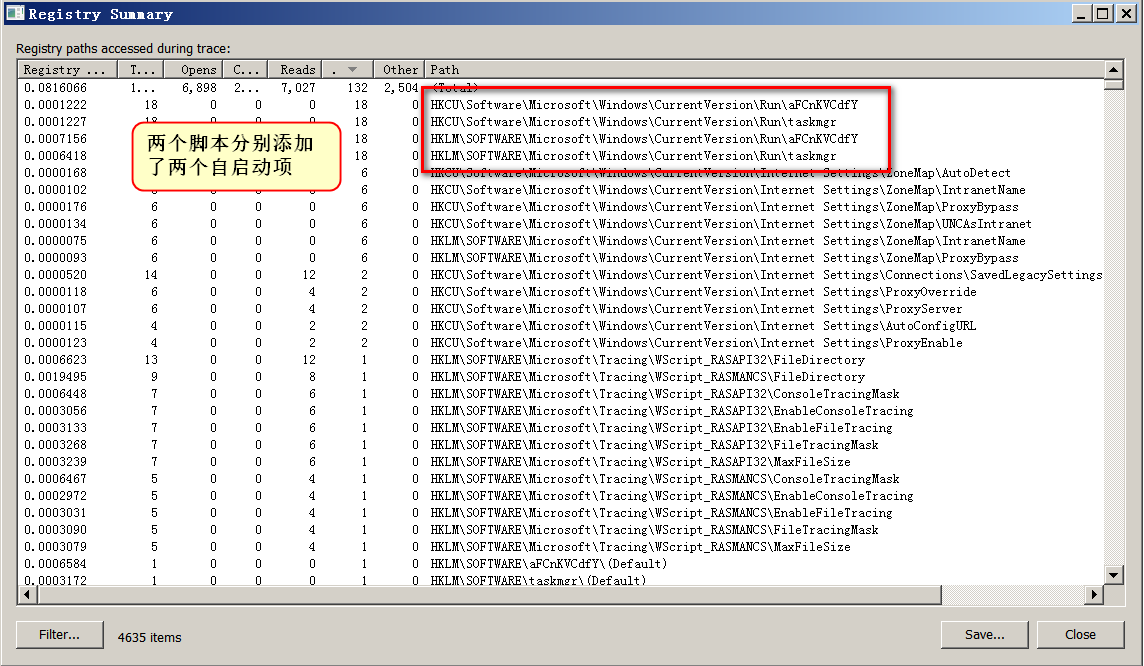Select Internet Settings\ProxyServer row
Screen dimensions: 1144x666
tap(561, 309)
